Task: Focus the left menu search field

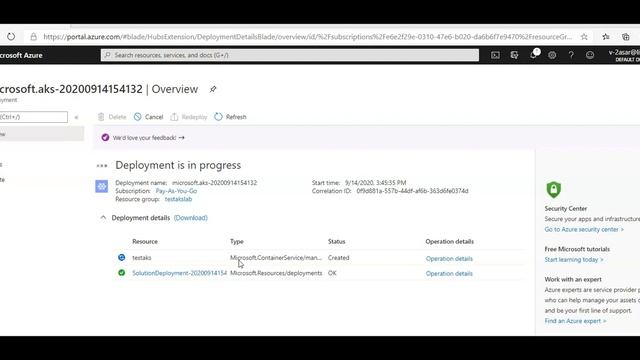Action: click(x=33, y=117)
